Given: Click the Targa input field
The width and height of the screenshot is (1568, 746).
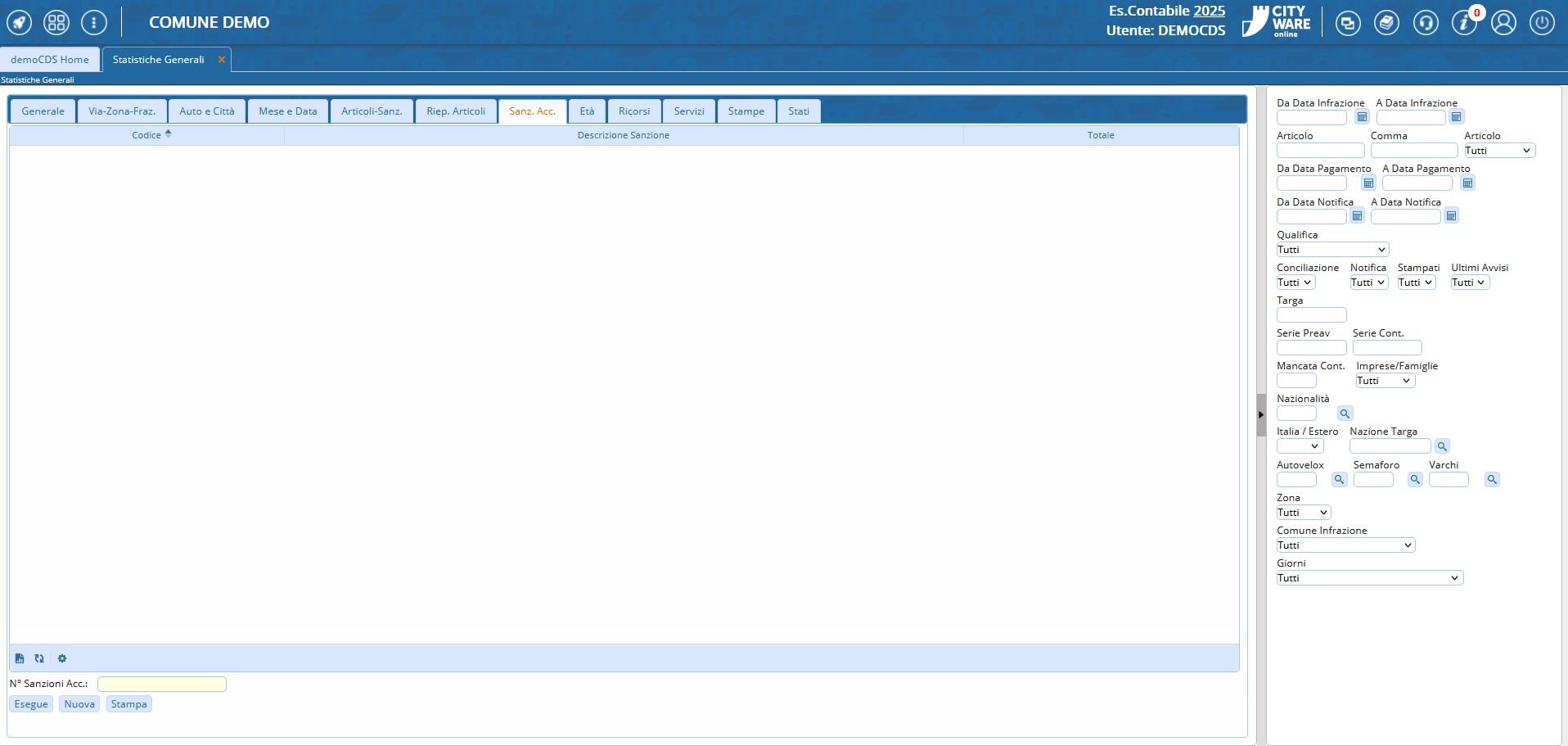Looking at the screenshot, I should point(1311,315).
